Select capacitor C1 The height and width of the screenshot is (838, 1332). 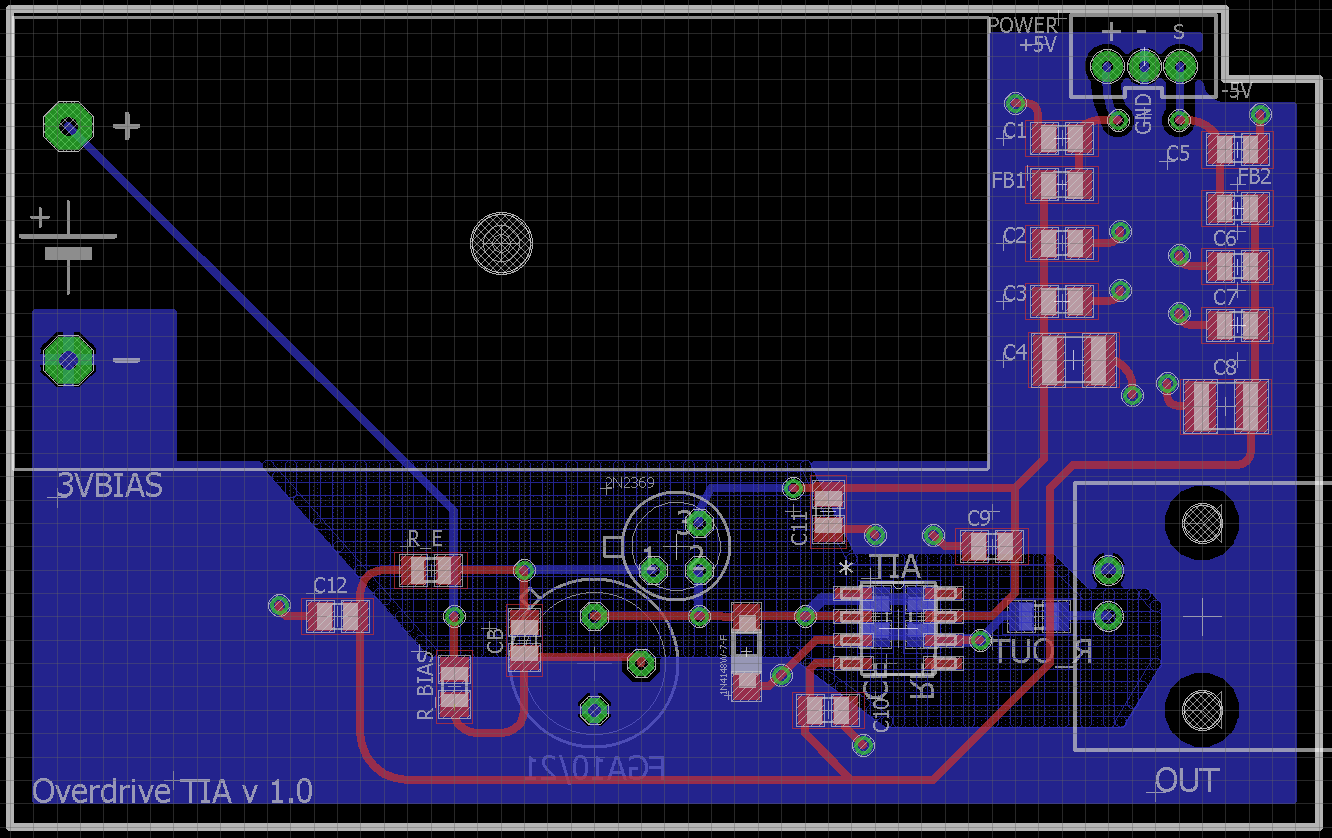(x=1062, y=138)
